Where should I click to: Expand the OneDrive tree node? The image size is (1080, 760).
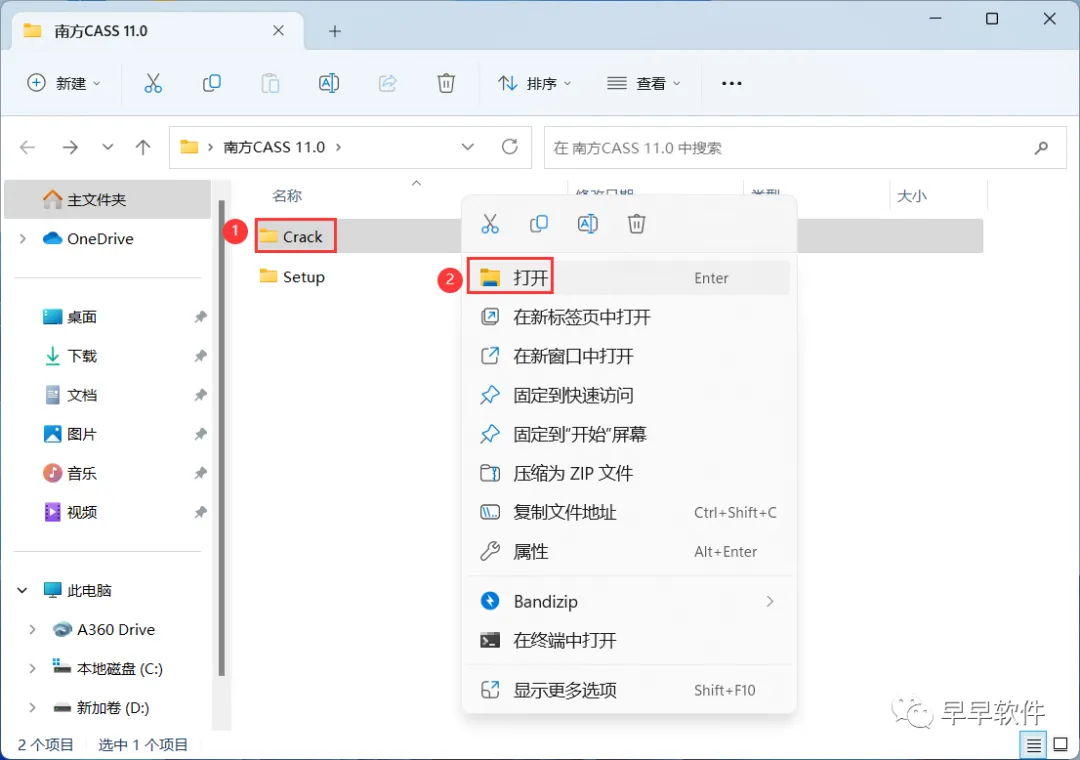coord(23,238)
